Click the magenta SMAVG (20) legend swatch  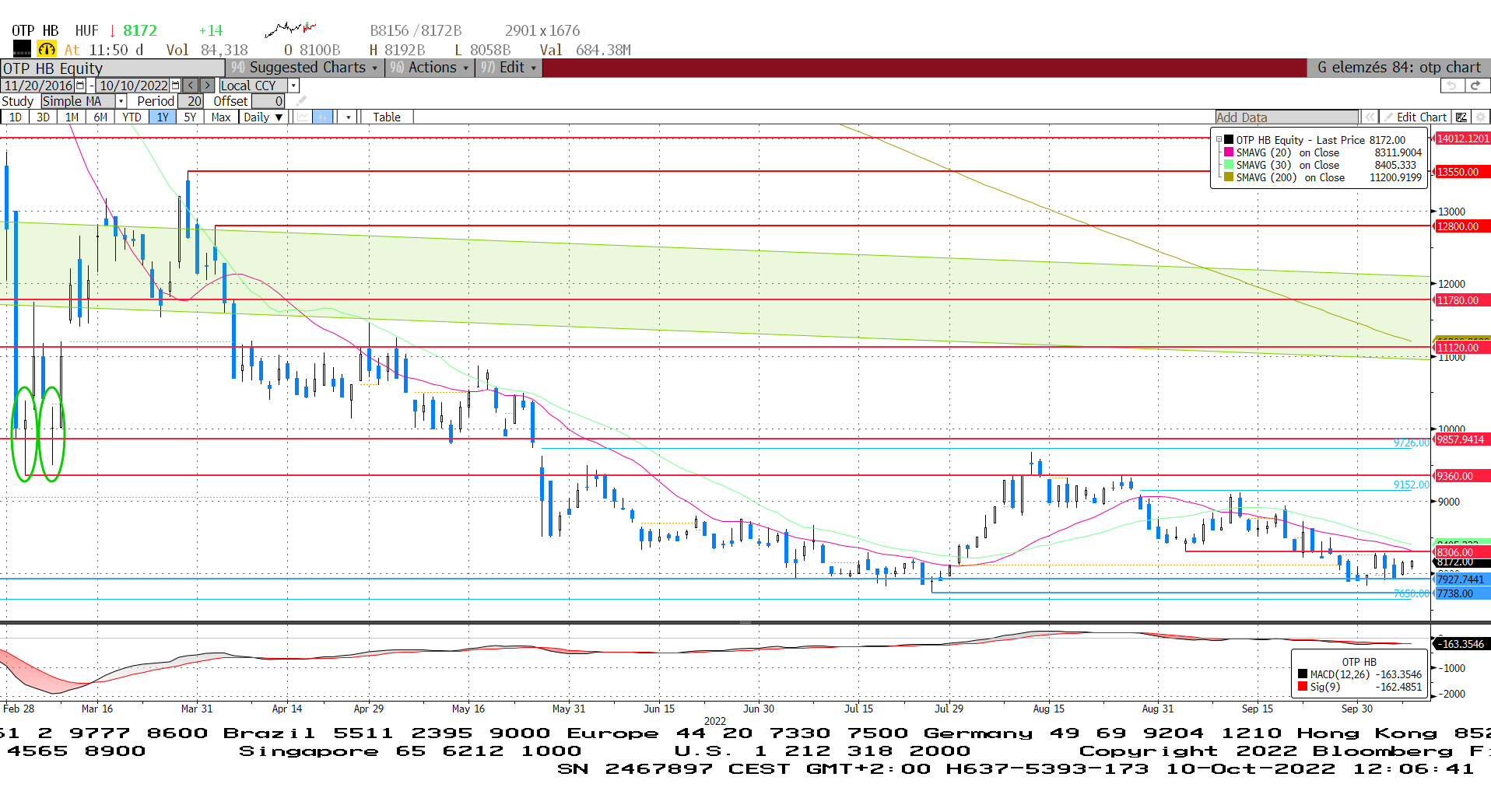pos(1229,152)
